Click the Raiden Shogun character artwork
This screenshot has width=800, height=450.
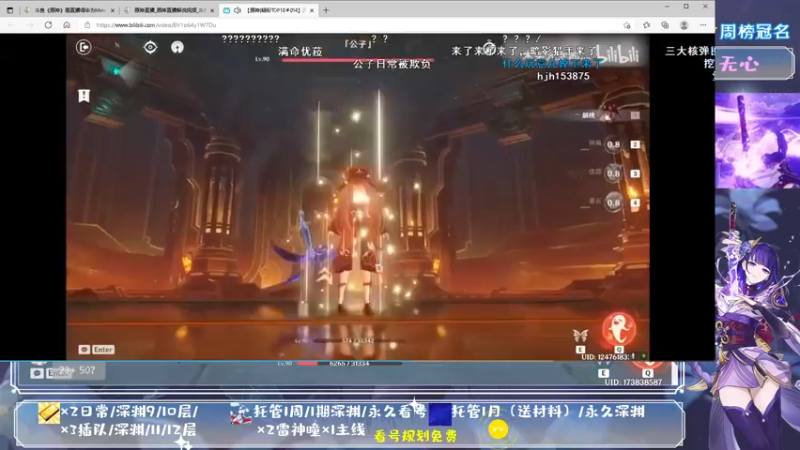click(x=756, y=321)
